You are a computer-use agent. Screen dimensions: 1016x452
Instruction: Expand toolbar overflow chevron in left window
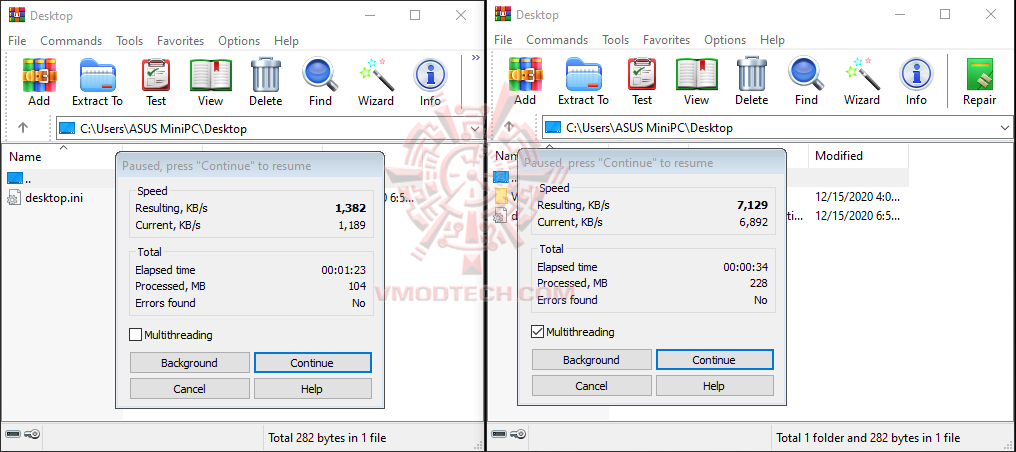pos(476,58)
